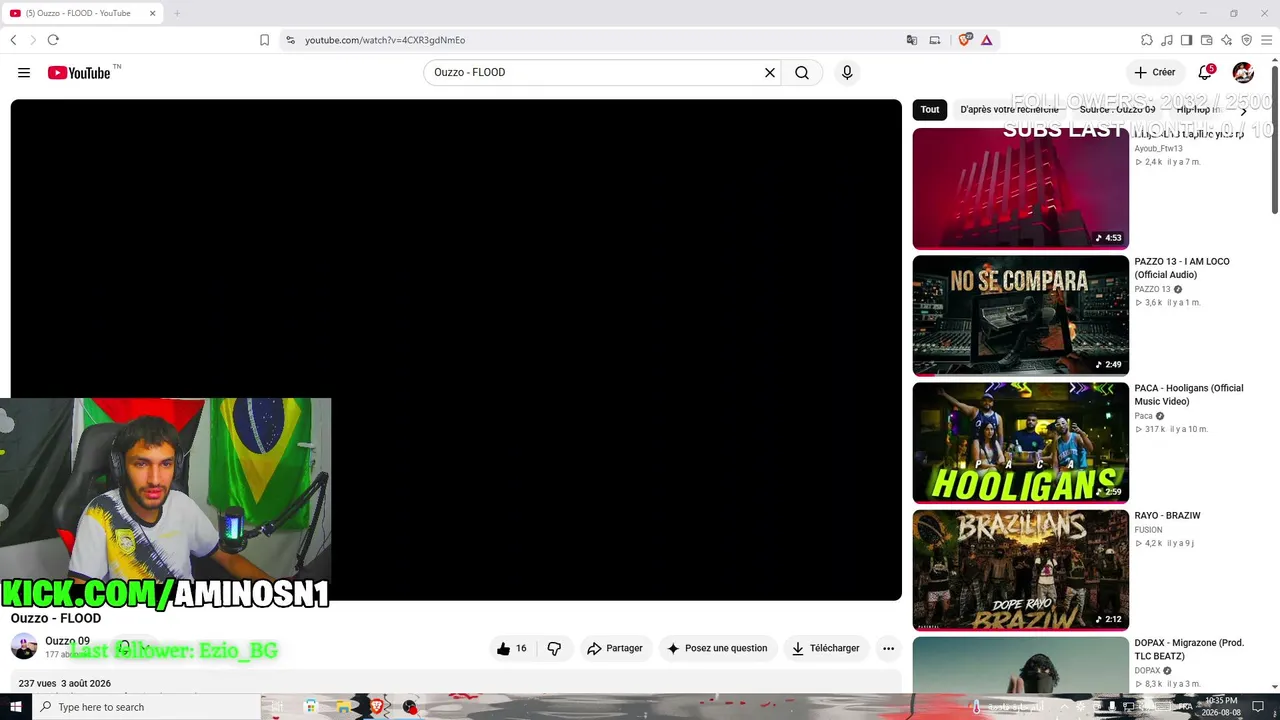Viewport: 1280px width, 720px height.
Task: Close the Ouzzo - FLOOD browser tab
Action: coord(153,13)
